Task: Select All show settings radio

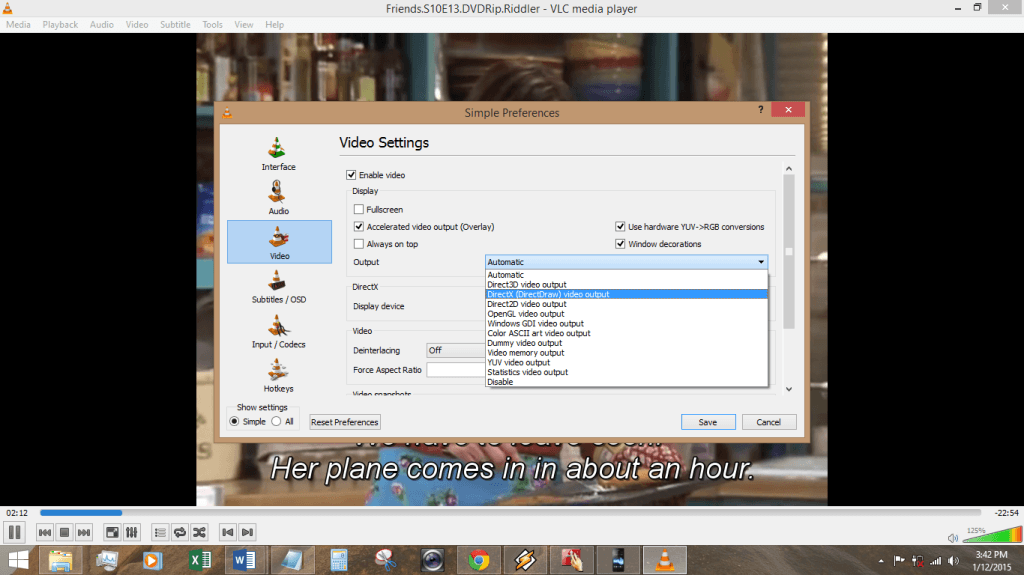Action: pyautogui.click(x=276, y=421)
